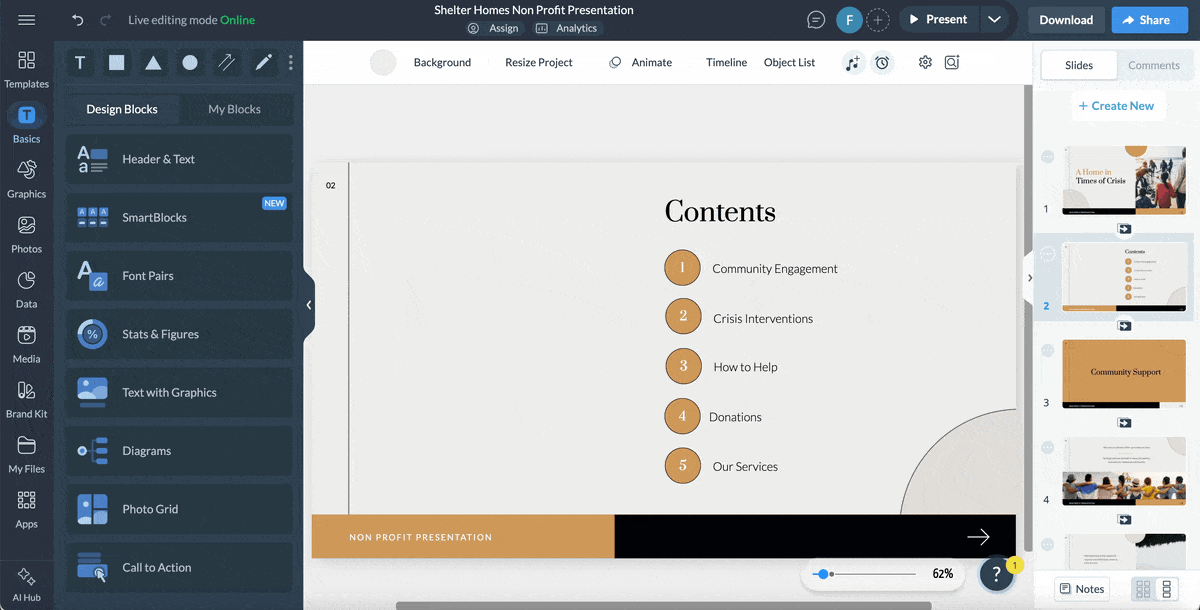The width and height of the screenshot is (1200, 610).
Task: Open the Templates sidebar panel
Action: pos(27,70)
